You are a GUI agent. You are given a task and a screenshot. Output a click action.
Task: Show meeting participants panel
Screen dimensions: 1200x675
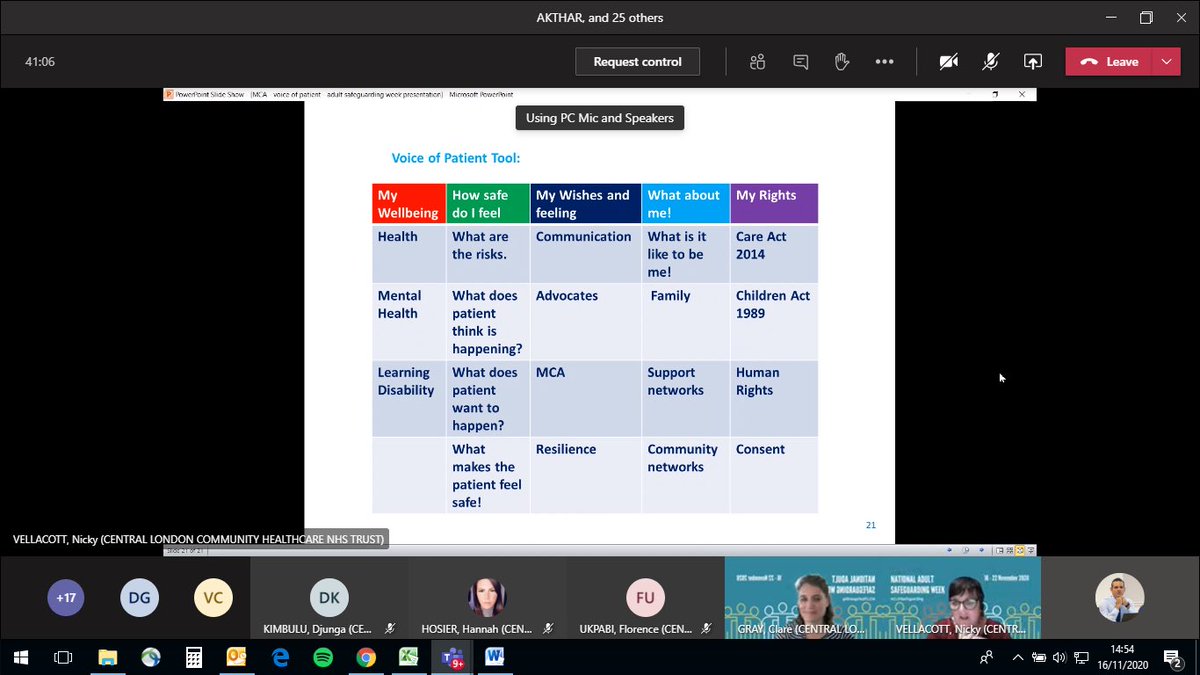758,62
